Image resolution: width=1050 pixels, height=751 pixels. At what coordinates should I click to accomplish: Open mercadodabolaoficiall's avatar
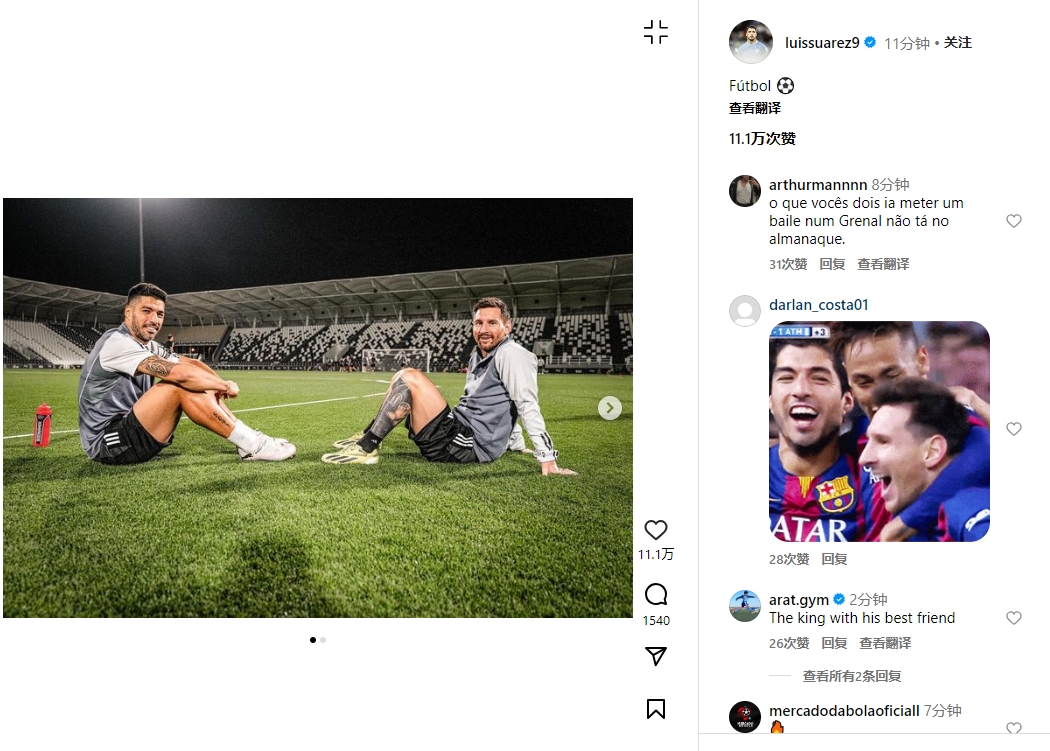(x=745, y=716)
